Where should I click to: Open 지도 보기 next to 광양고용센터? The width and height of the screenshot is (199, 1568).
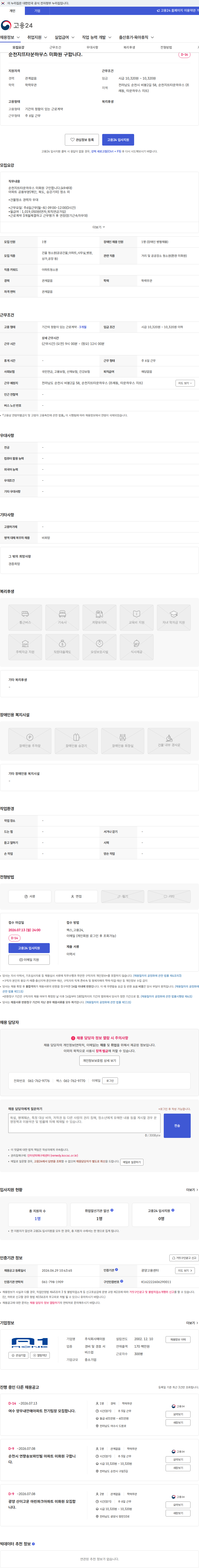[x=185, y=1271]
